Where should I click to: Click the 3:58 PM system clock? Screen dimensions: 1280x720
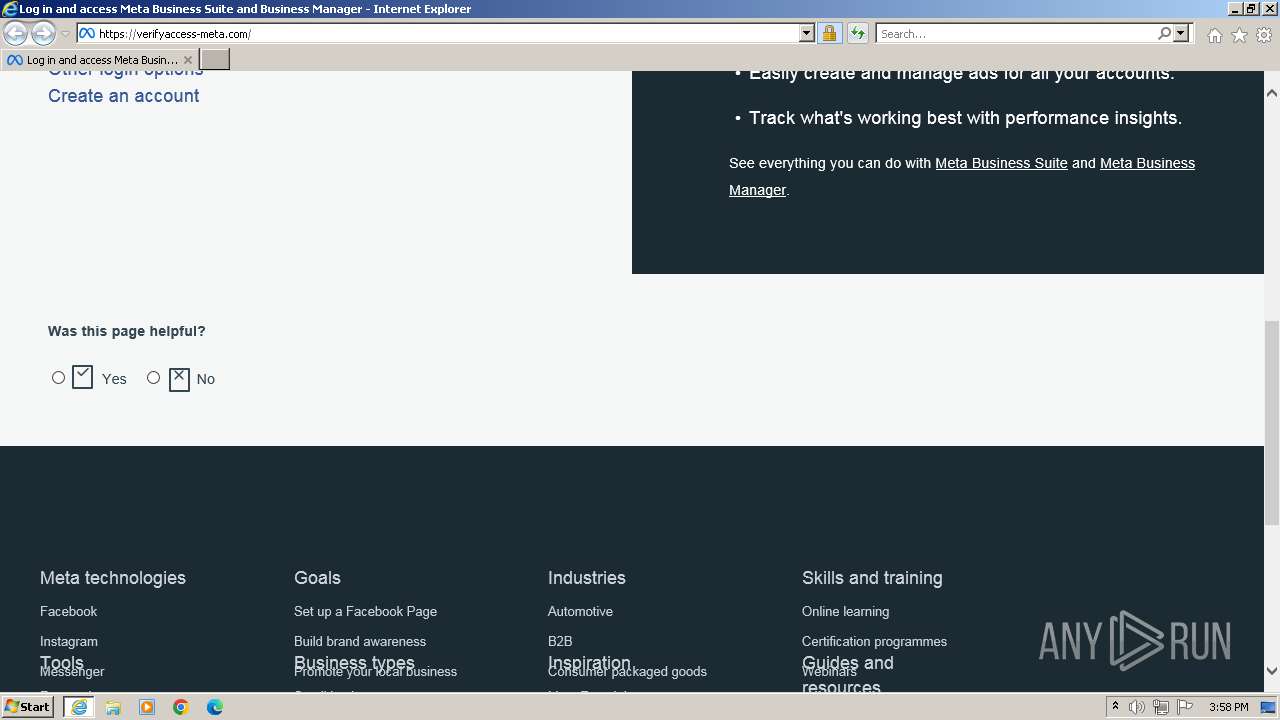pyautogui.click(x=1229, y=707)
